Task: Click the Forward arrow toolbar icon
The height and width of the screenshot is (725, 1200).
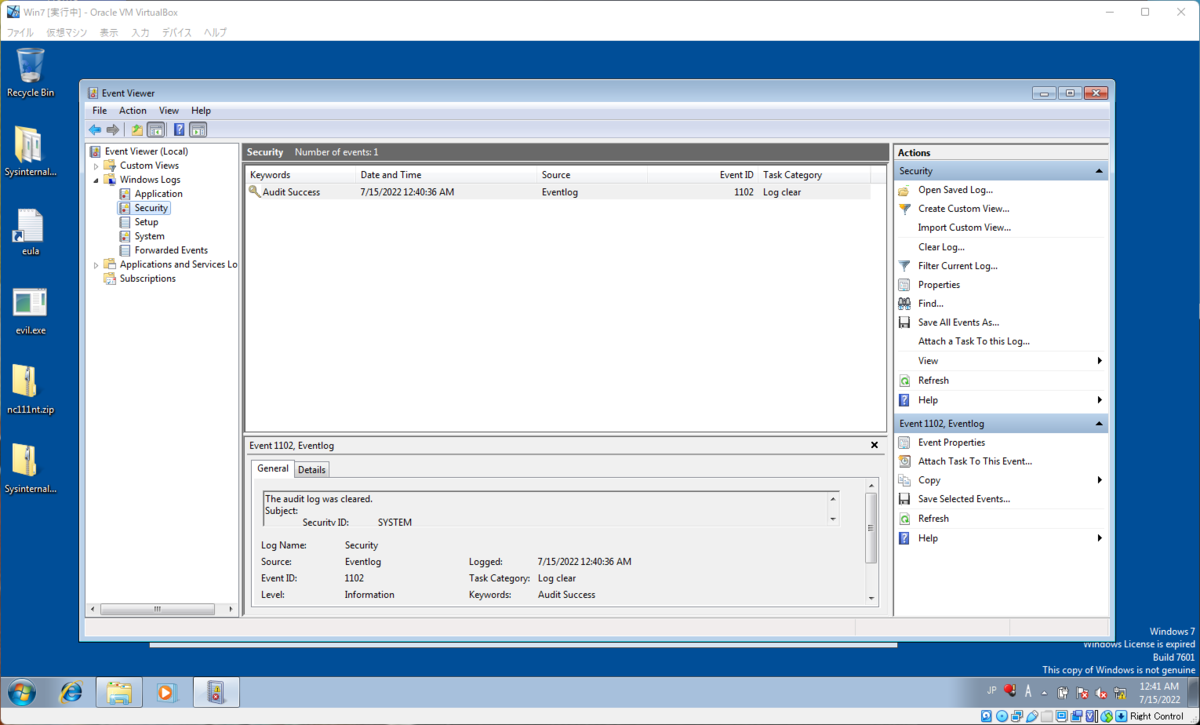Action: [113, 130]
